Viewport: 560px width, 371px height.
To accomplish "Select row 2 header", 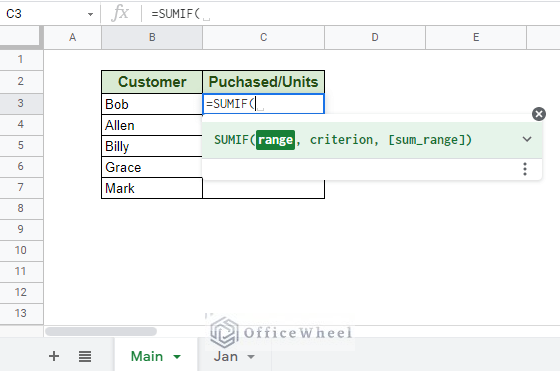I will pyautogui.click(x=21, y=81).
